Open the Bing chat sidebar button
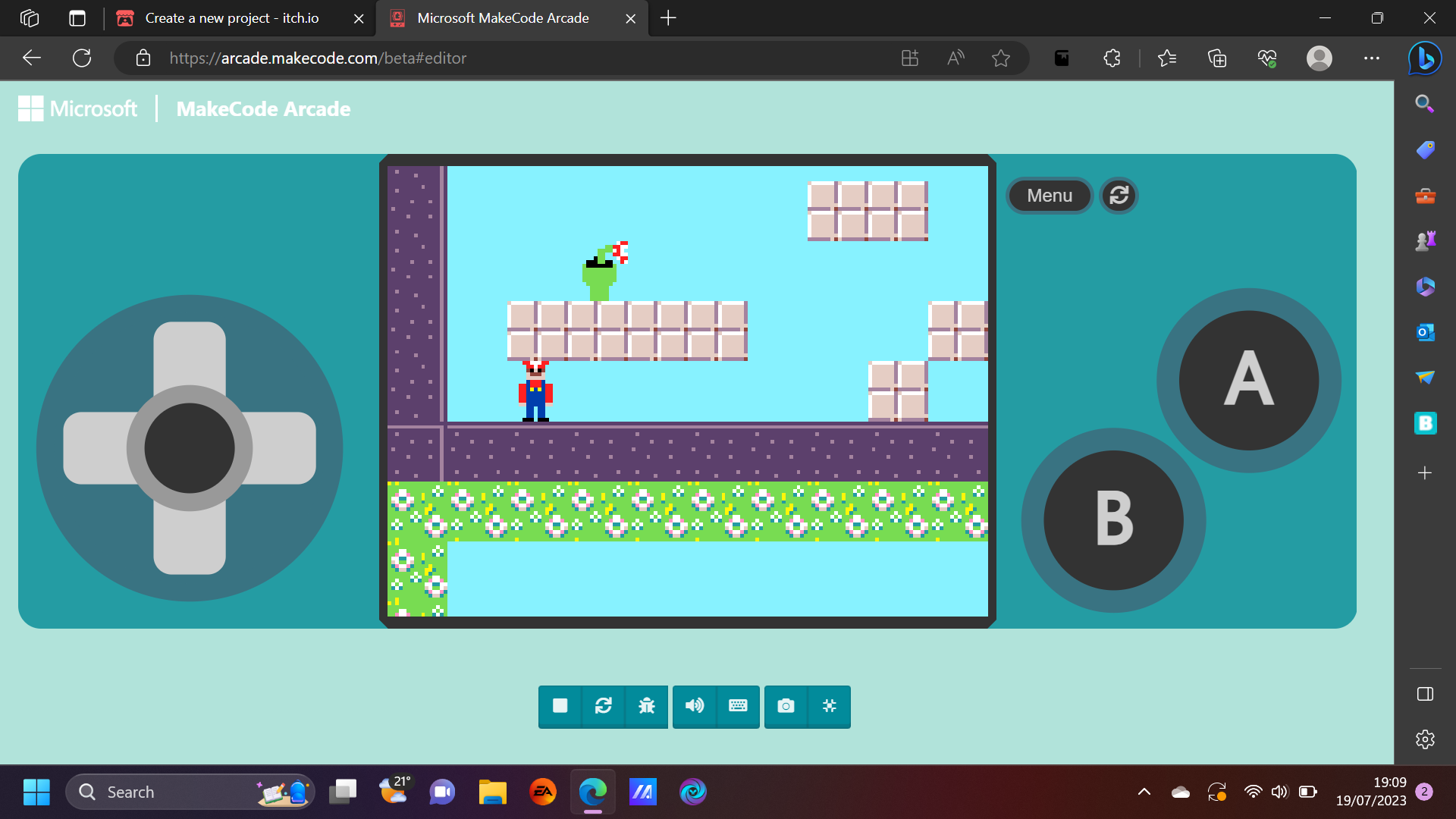Image resolution: width=1456 pixels, height=819 pixels. pyautogui.click(x=1425, y=58)
